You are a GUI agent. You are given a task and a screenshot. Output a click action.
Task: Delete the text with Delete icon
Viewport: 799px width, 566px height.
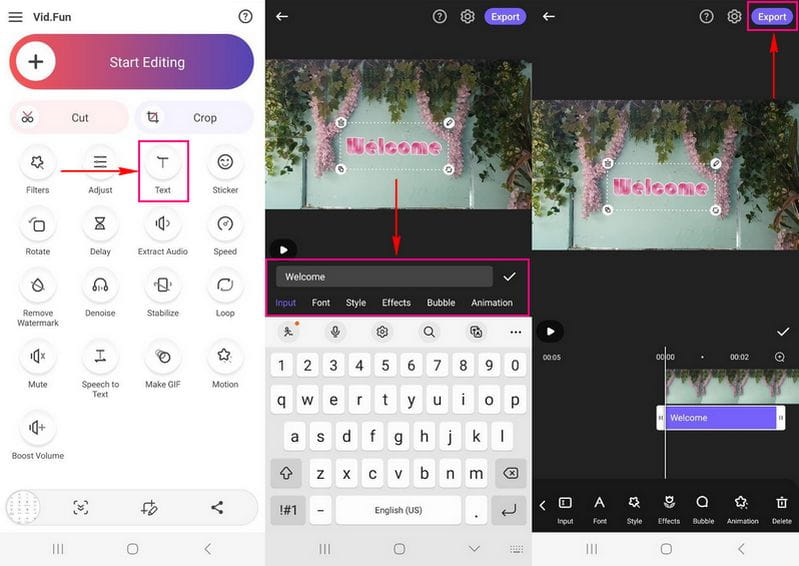(x=782, y=509)
